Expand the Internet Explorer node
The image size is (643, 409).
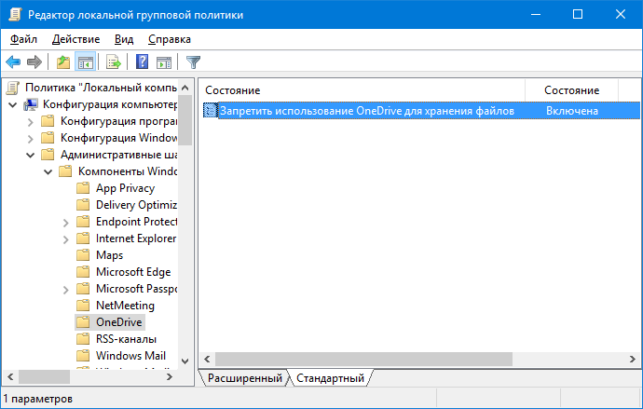pos(66,239)
